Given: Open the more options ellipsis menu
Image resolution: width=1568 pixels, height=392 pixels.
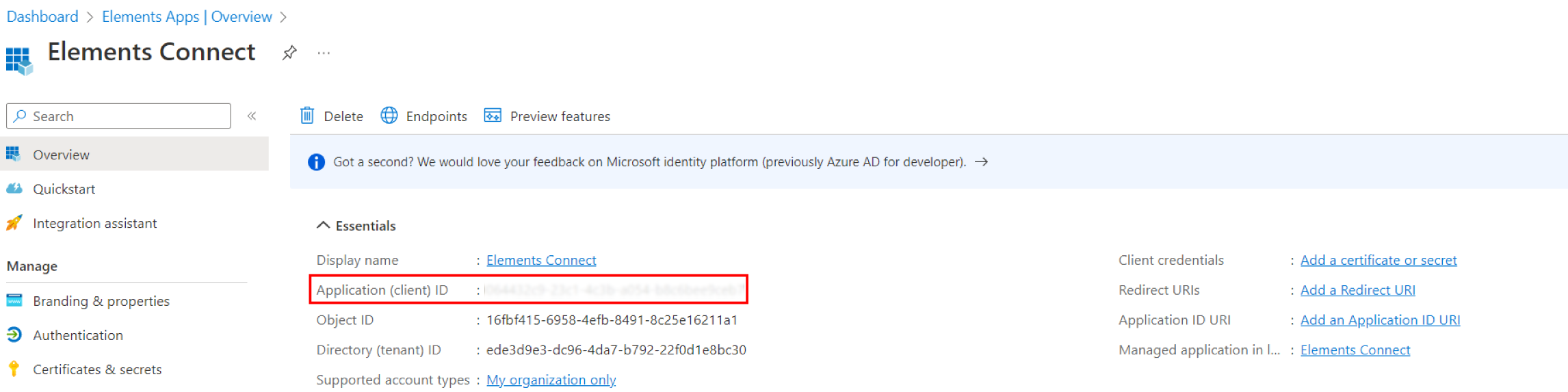Looking at the screenshot, I should (324, 53).
